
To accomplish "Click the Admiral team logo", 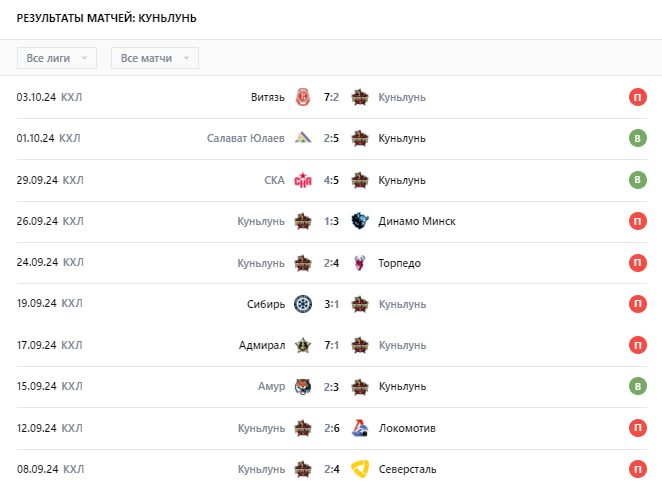I will click(303, 346).
